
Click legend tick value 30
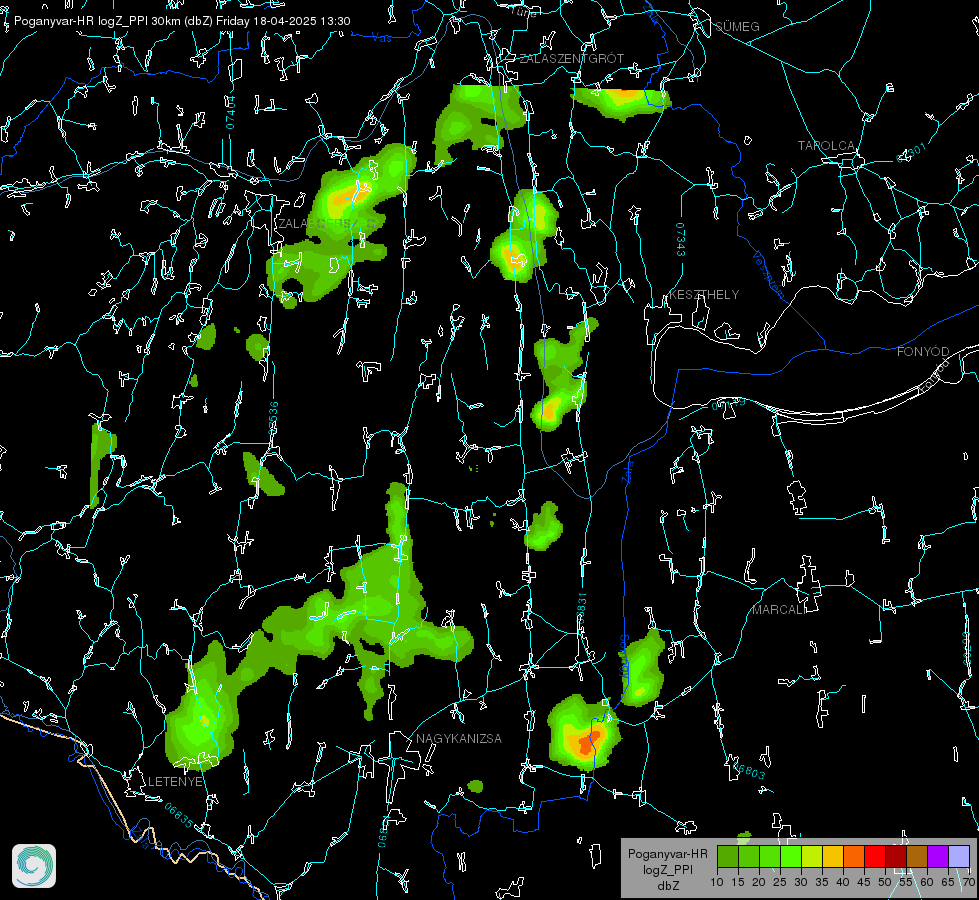[801, 882]
